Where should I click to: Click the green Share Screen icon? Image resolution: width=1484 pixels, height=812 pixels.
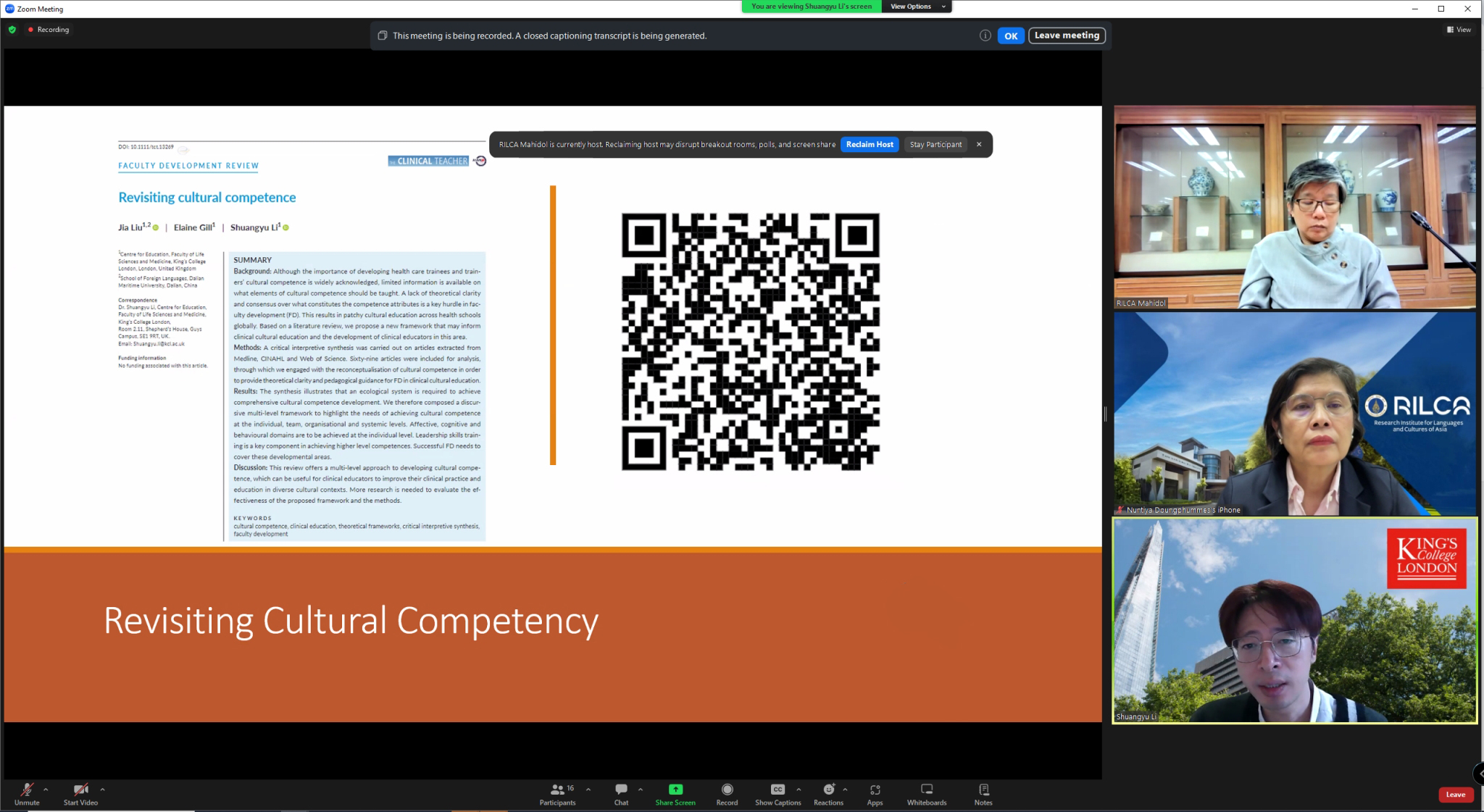675,790
